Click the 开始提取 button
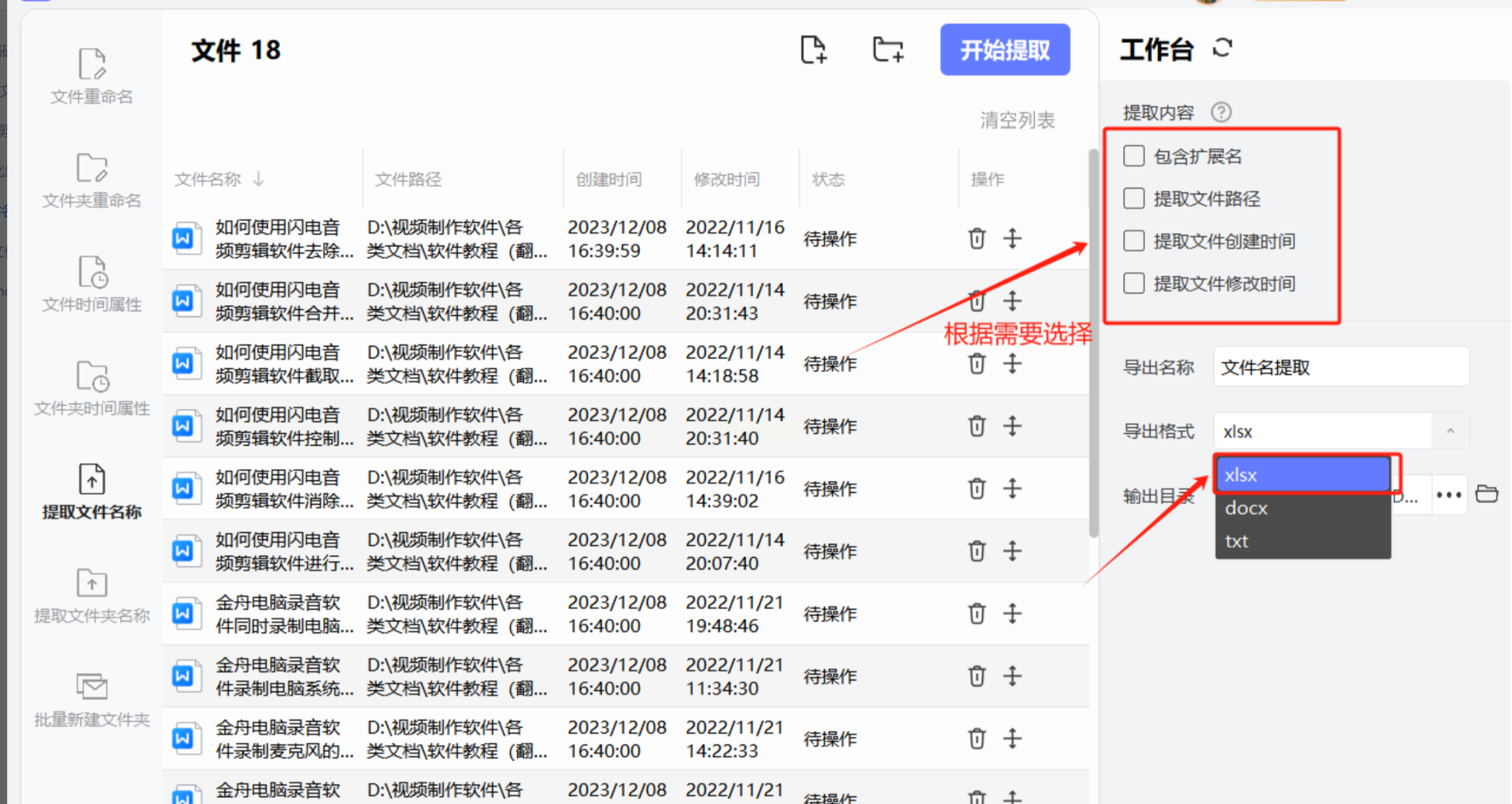The height and width of the screenshot is (804, 1512). tap(1005, 50)
